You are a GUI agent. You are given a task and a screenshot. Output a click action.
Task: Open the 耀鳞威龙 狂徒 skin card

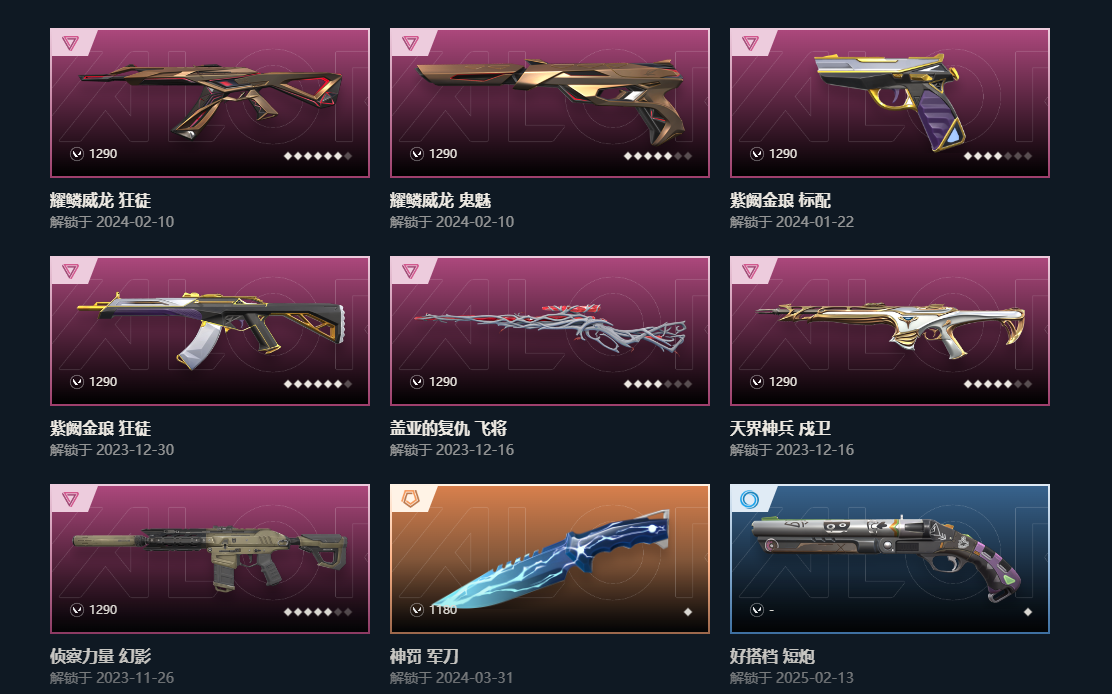click(x=210, y=103)
